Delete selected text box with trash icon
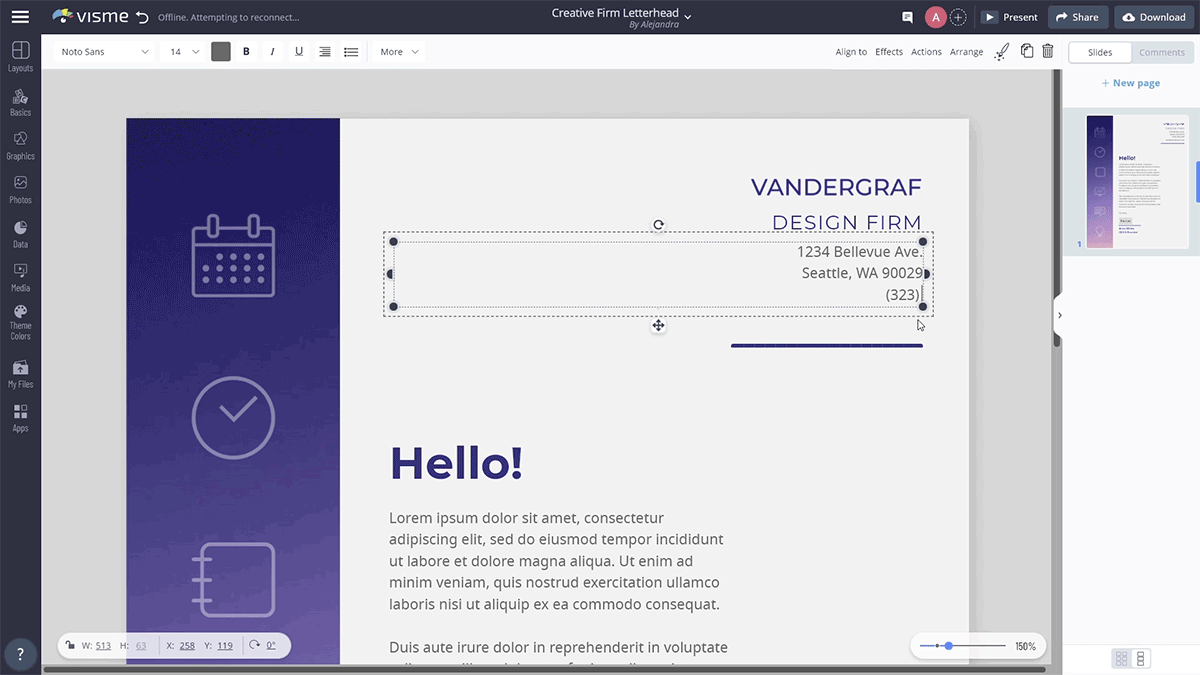 (1047, 51)
